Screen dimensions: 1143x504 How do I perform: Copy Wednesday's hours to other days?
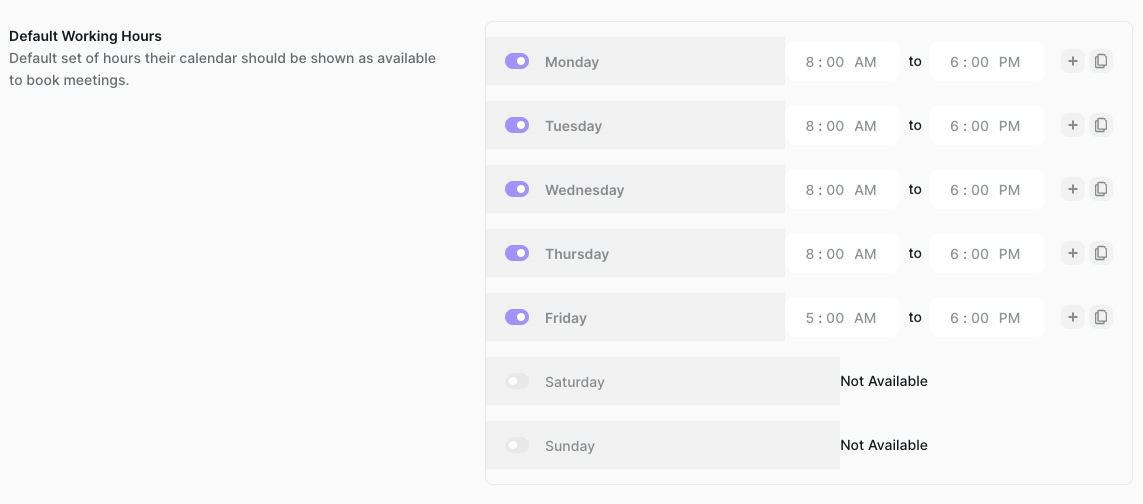click(x=1101, y=190)
